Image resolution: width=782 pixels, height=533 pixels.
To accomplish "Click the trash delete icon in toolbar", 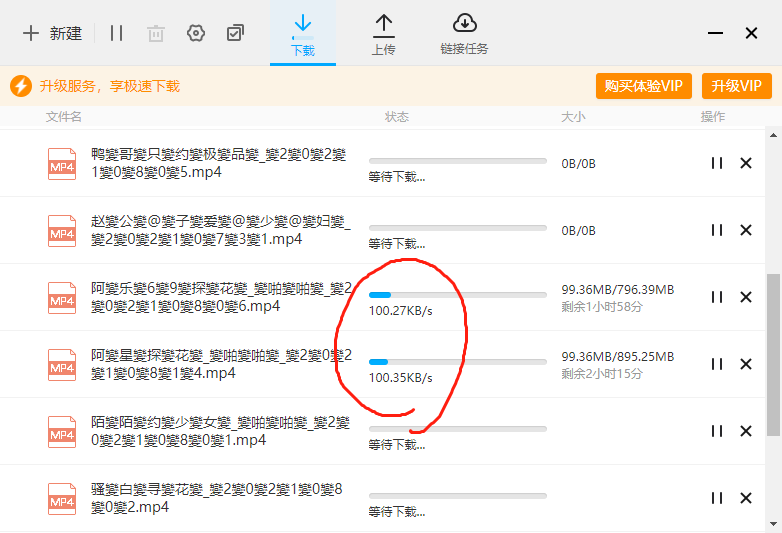I will 156,33.
